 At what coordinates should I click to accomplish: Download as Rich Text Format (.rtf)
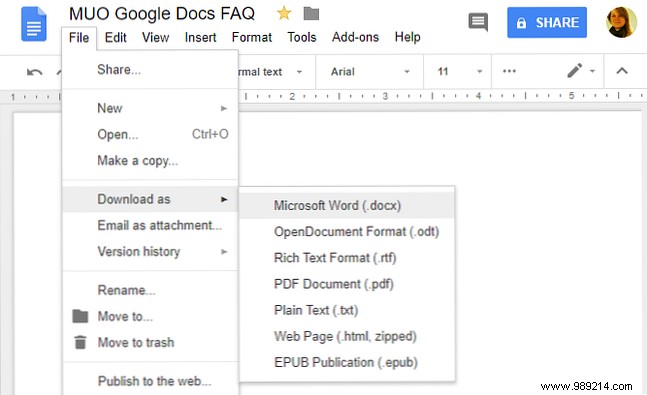coord(347,258)
